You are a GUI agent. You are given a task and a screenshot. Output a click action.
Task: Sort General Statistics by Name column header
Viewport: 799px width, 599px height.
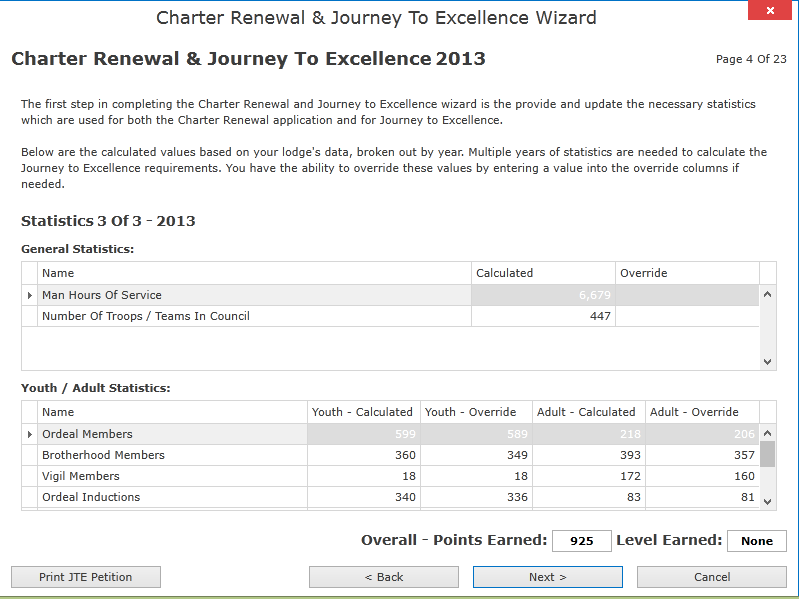254,273
